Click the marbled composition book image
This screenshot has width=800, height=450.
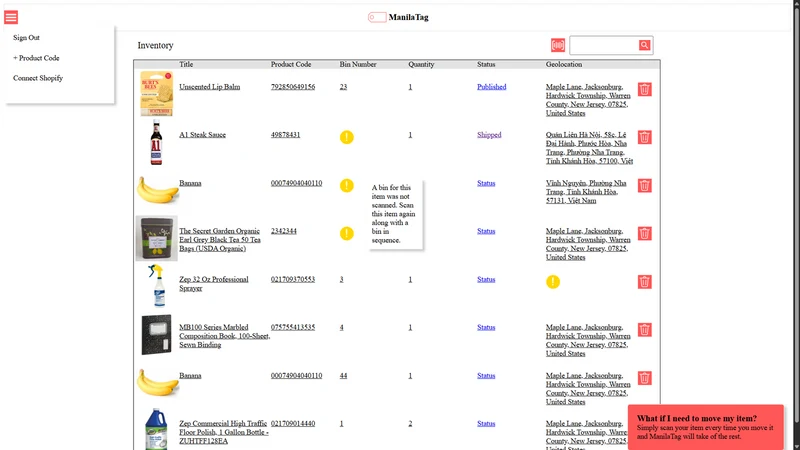(x=157, y=335)
